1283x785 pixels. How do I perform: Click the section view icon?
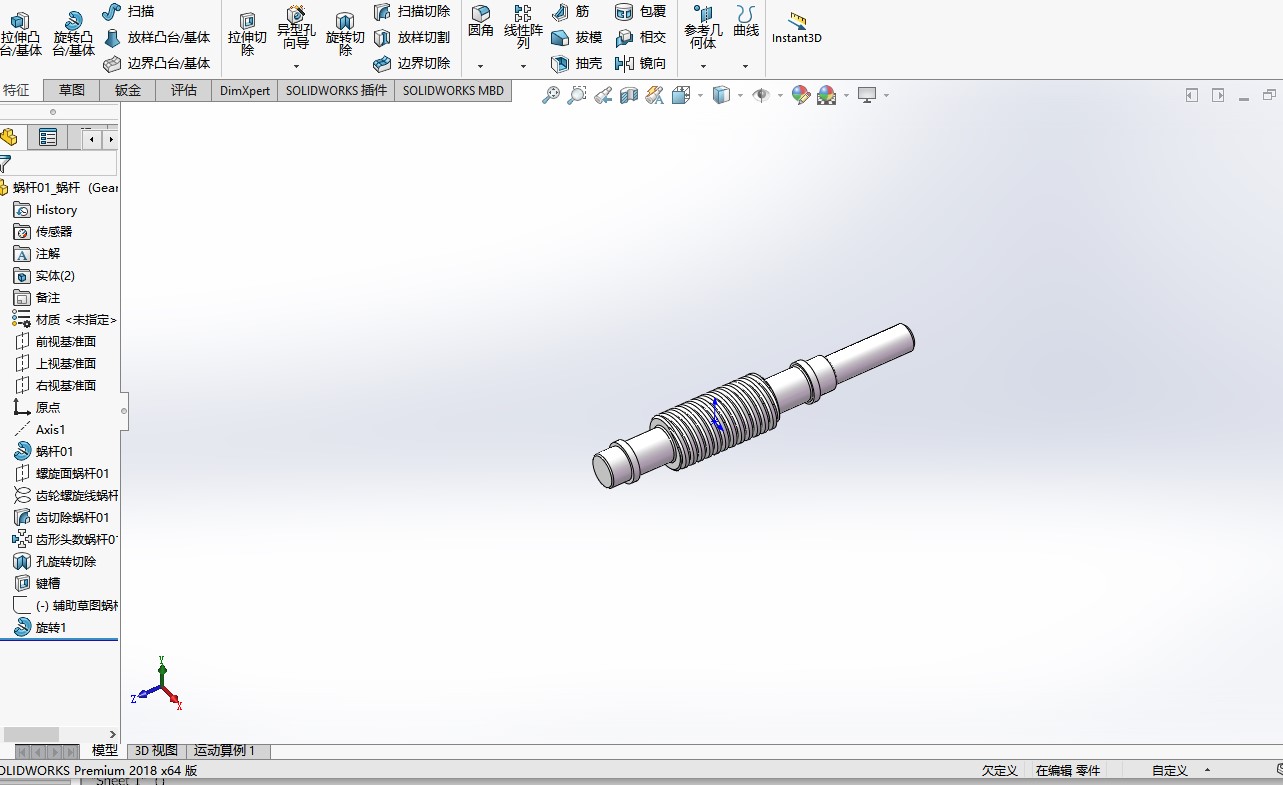(629, 95)
